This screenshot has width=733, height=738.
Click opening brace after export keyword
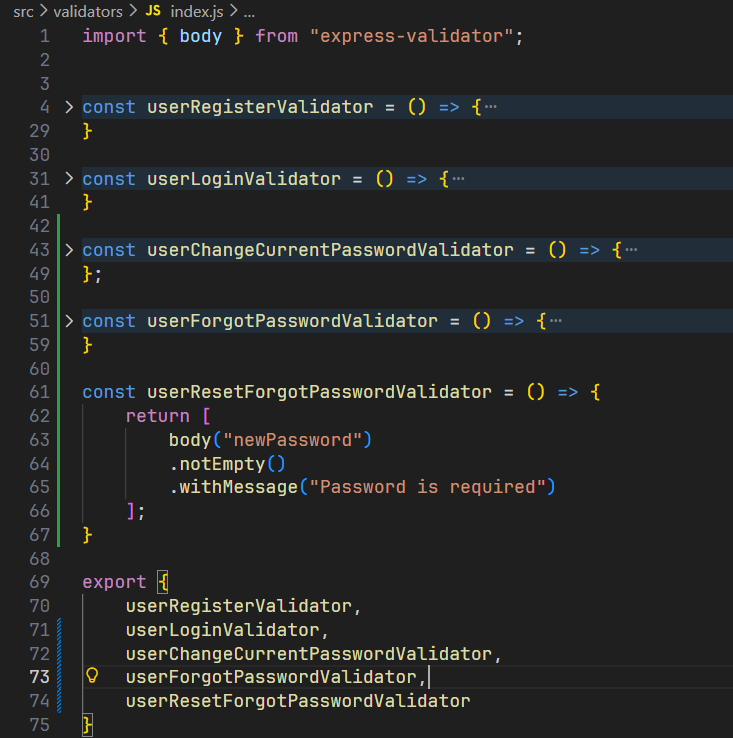coord(163,583)
